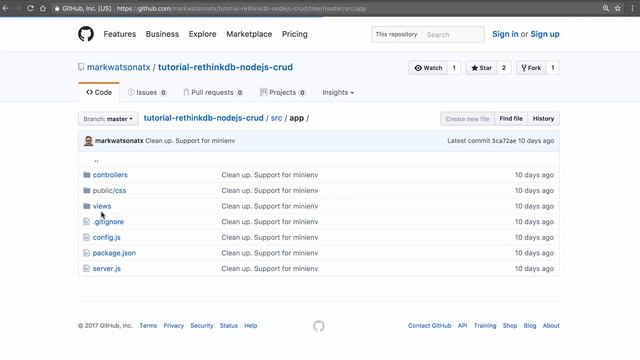
Task: Click views folder icon
Action: coord(87,206)
